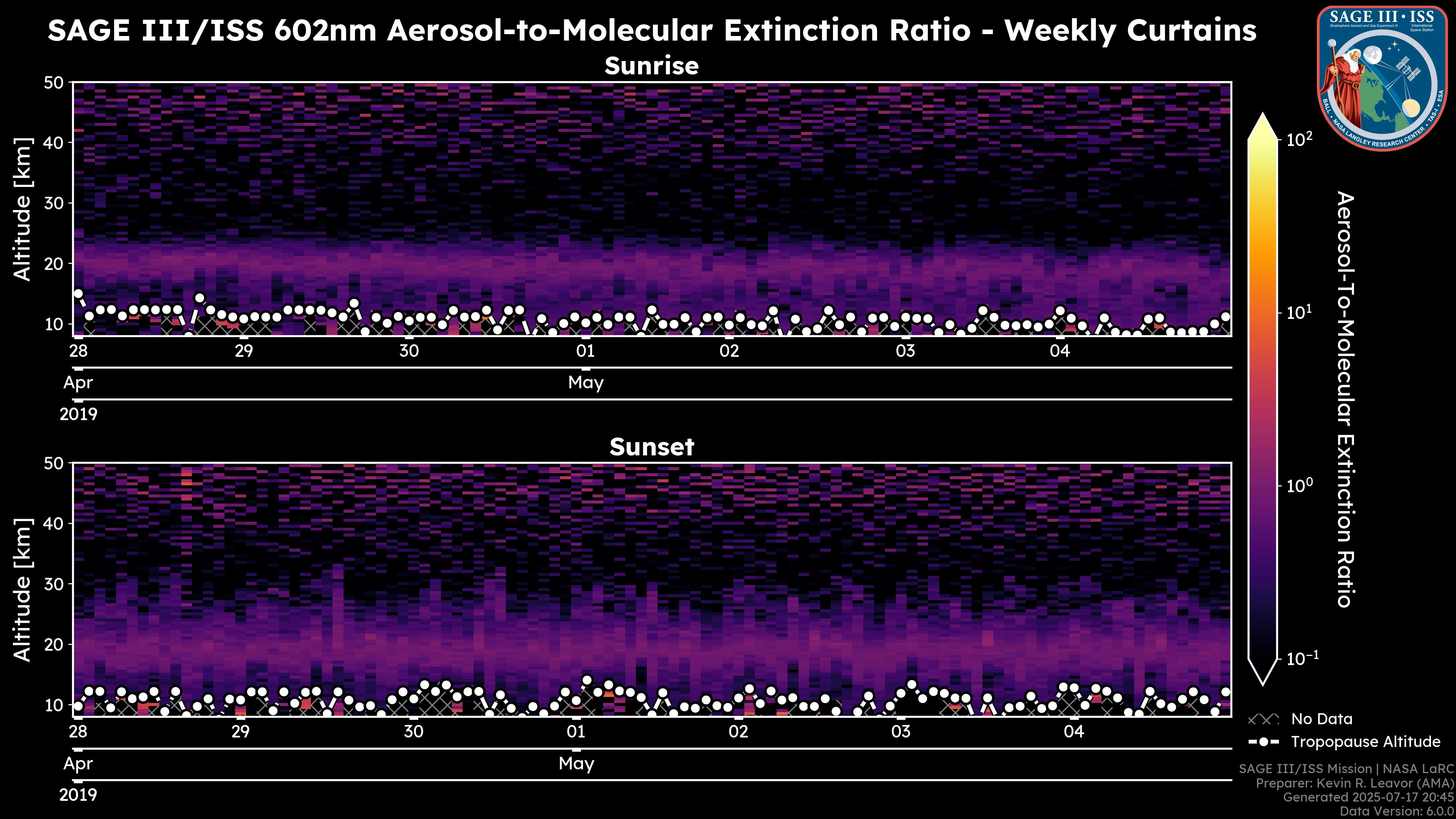Click the orange region of the colorbar
The image size is (1456, 819).
1263,266
